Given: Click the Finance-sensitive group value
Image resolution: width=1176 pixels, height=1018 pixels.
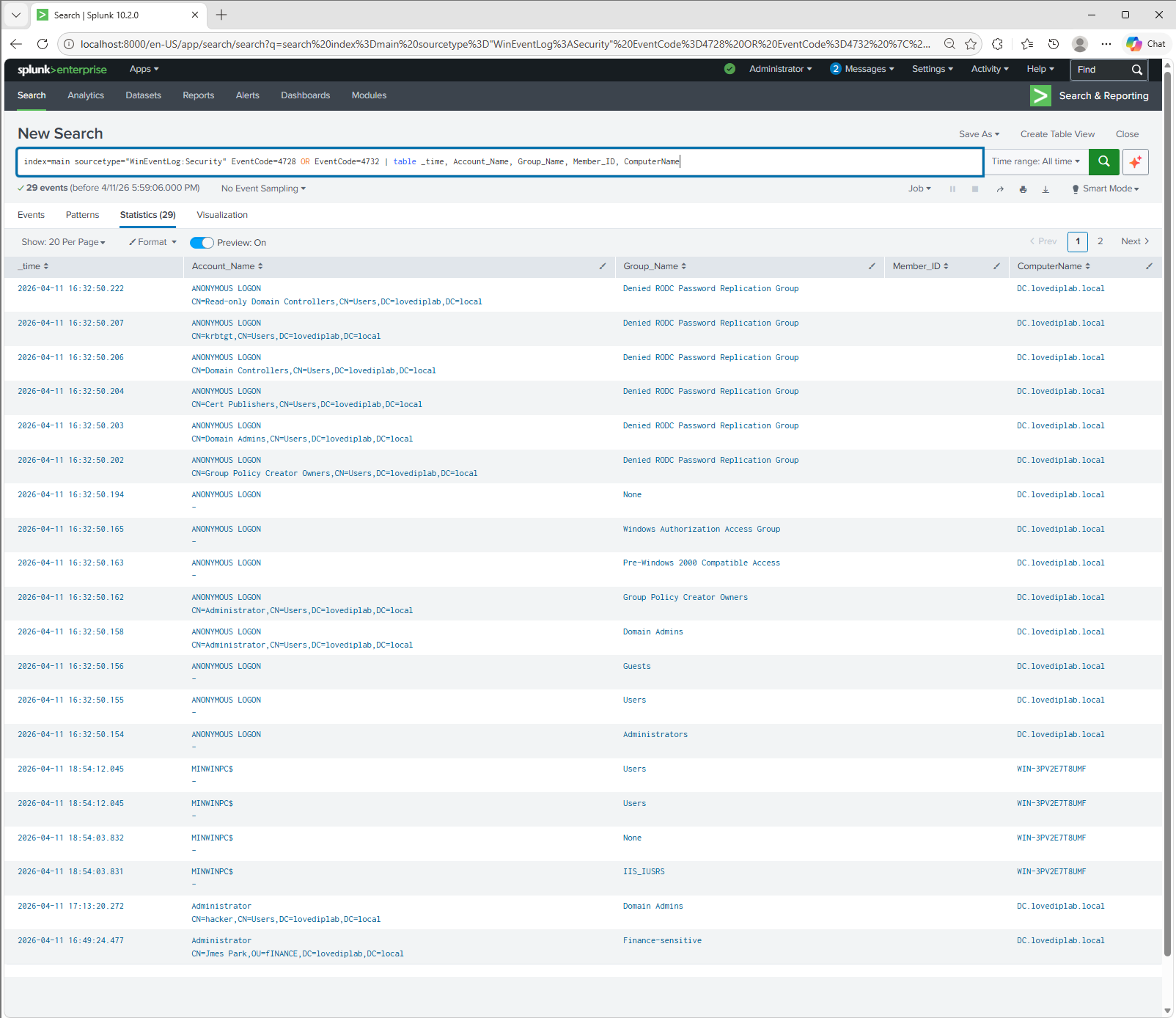Looking at the screenshot, I should pos(662,941).
